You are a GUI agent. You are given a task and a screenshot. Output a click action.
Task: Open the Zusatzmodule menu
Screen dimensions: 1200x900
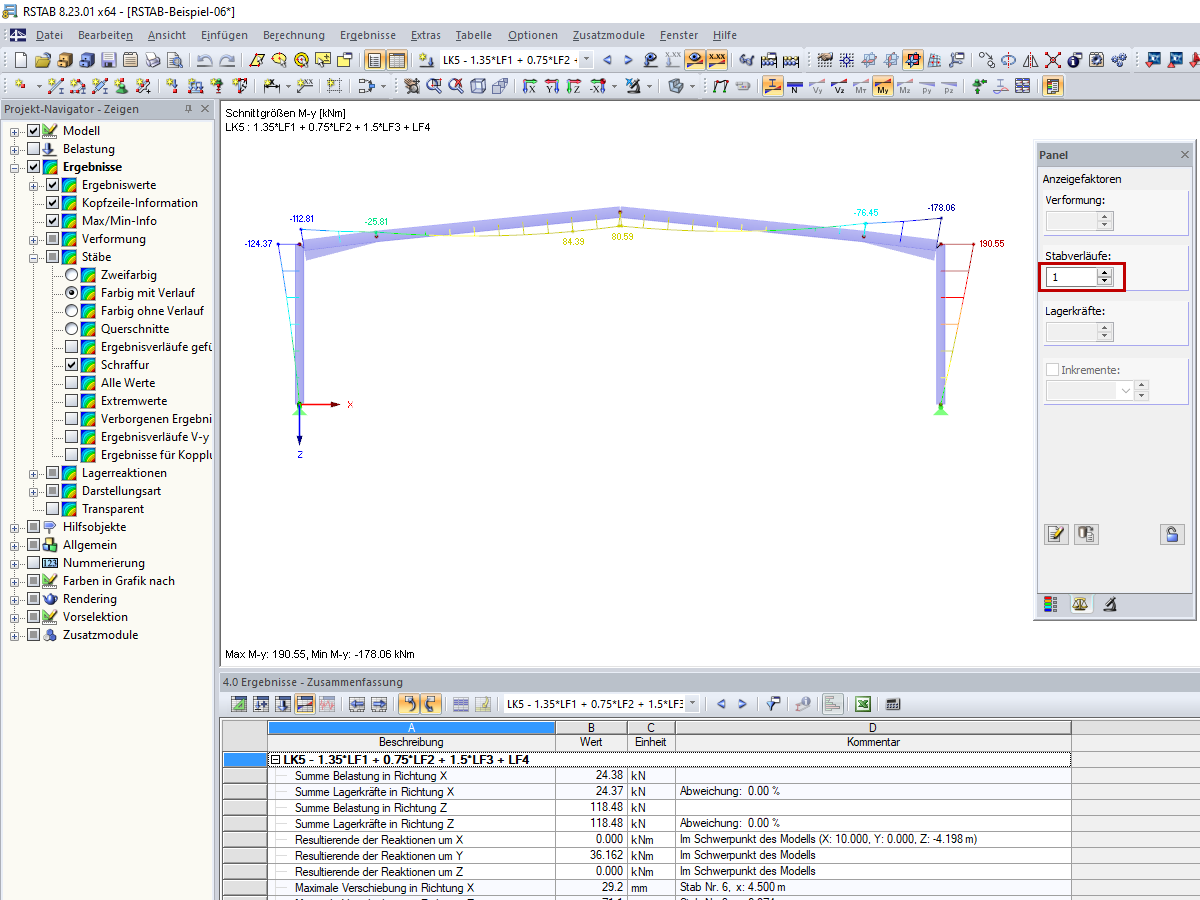[x=610, y=35]
